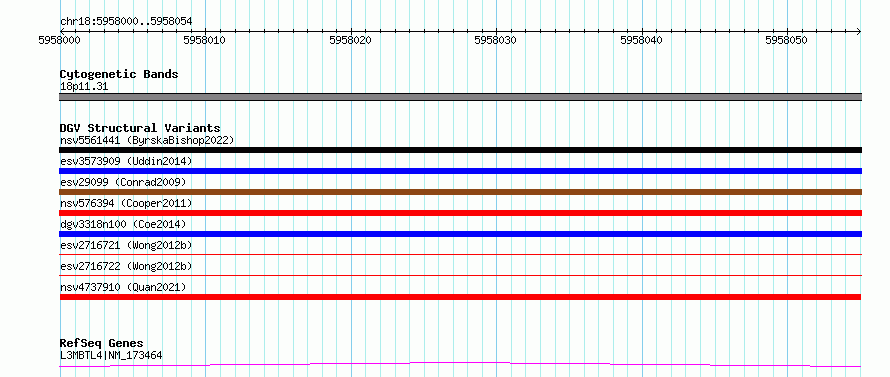Image resolution: width=890 pixels, height=377 pixels.
Task: Select variant label esv29099 (Conrad2009)
Action: coord(123,182)
